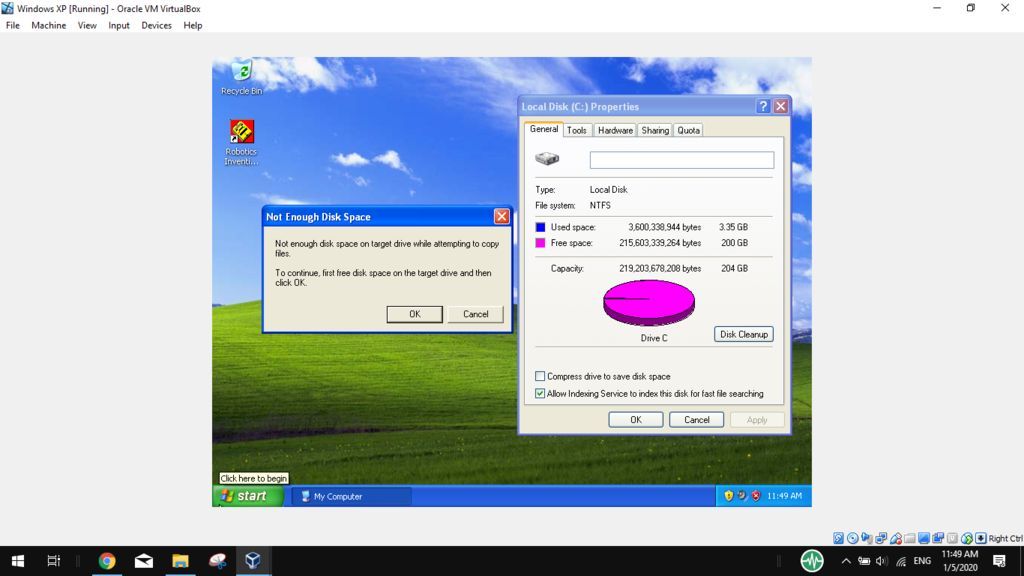Click VirtualBox audio status icon
Screen dimensions: 1024x576
[867, 538]
